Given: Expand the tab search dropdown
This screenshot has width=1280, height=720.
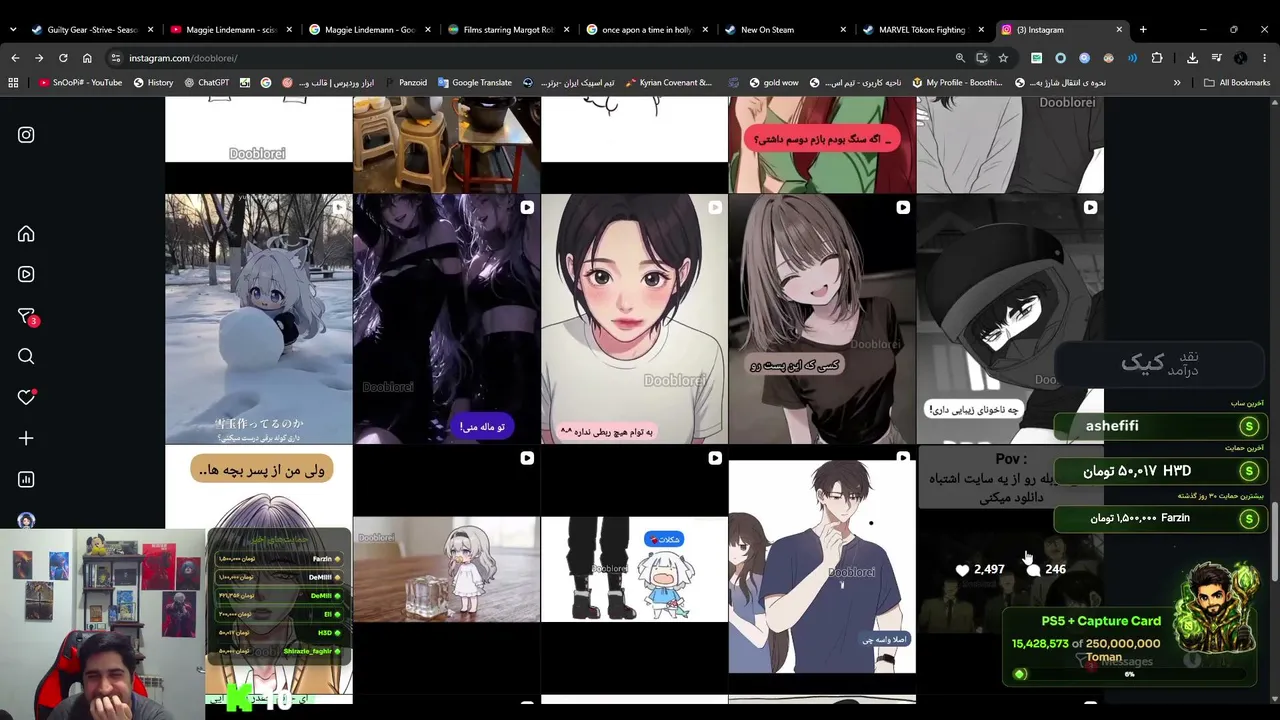Looking at the screenshot, I should [12, 30].
